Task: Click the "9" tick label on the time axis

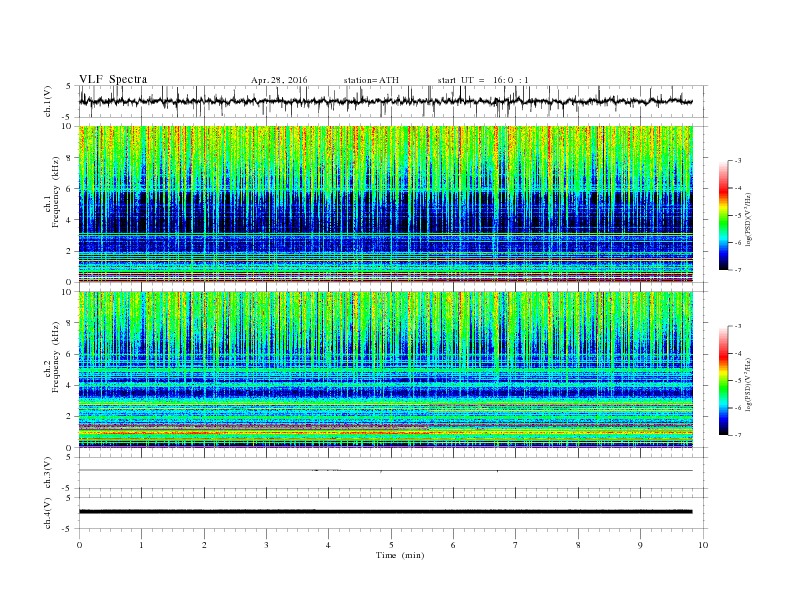Action: [640, 545]
